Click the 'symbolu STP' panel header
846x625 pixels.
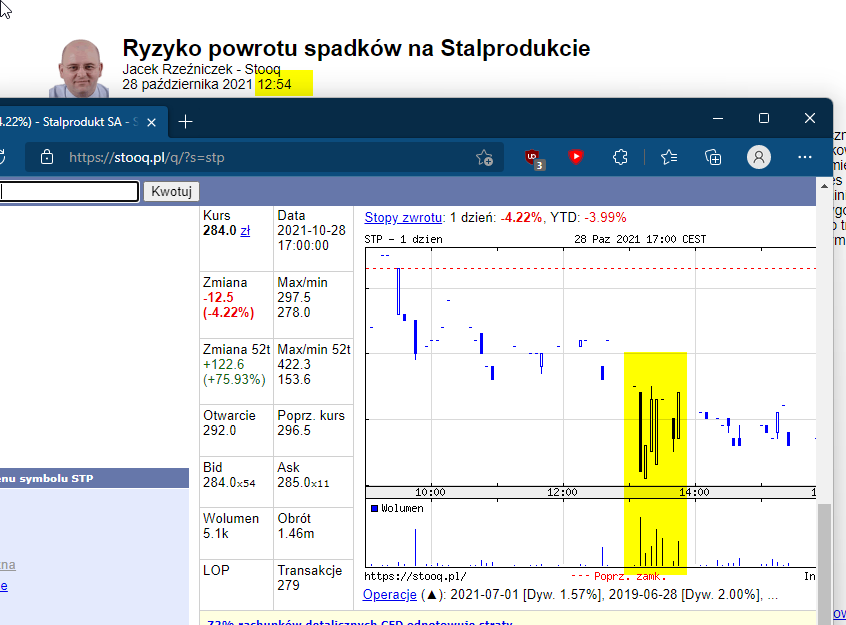[x=94, y=478]
